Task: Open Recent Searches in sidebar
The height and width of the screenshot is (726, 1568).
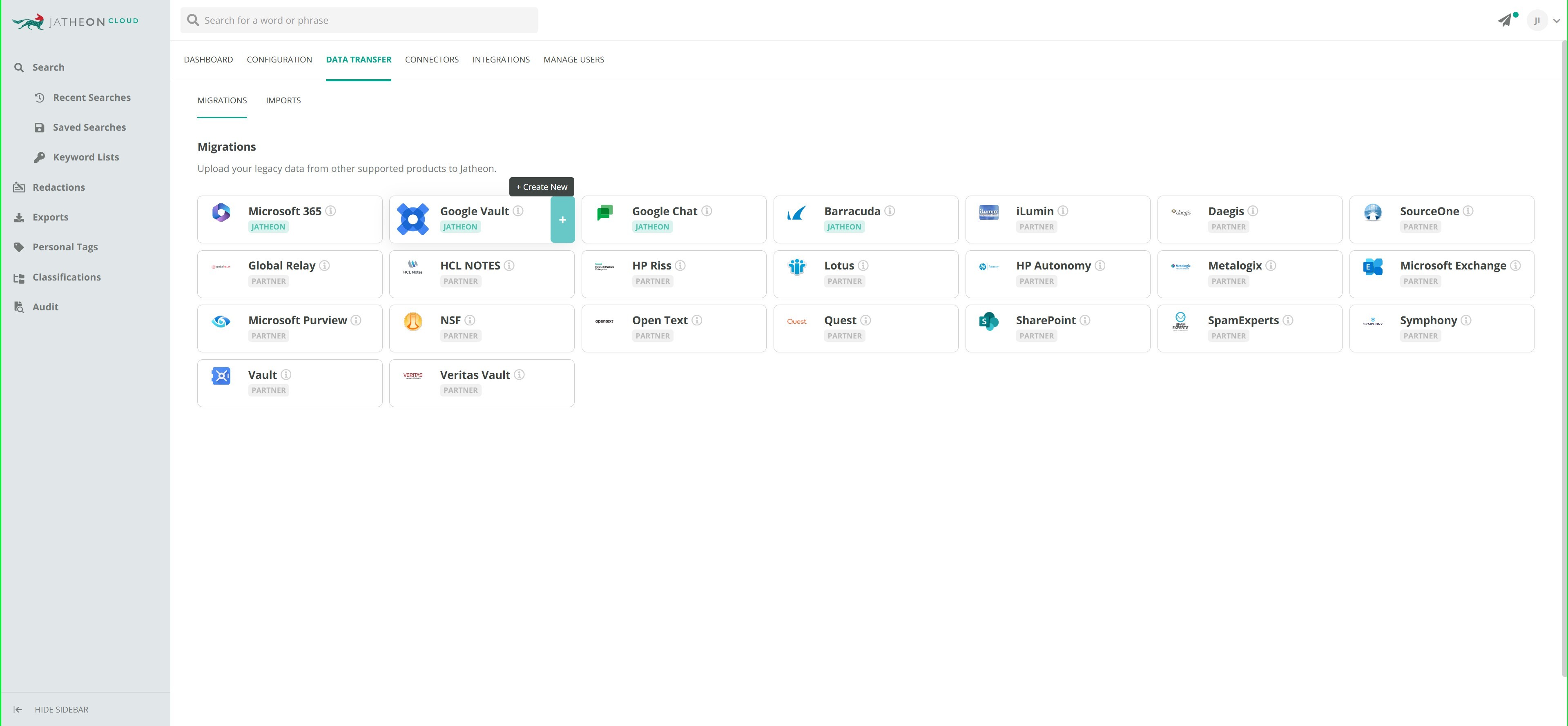Action: pos(83,97)
